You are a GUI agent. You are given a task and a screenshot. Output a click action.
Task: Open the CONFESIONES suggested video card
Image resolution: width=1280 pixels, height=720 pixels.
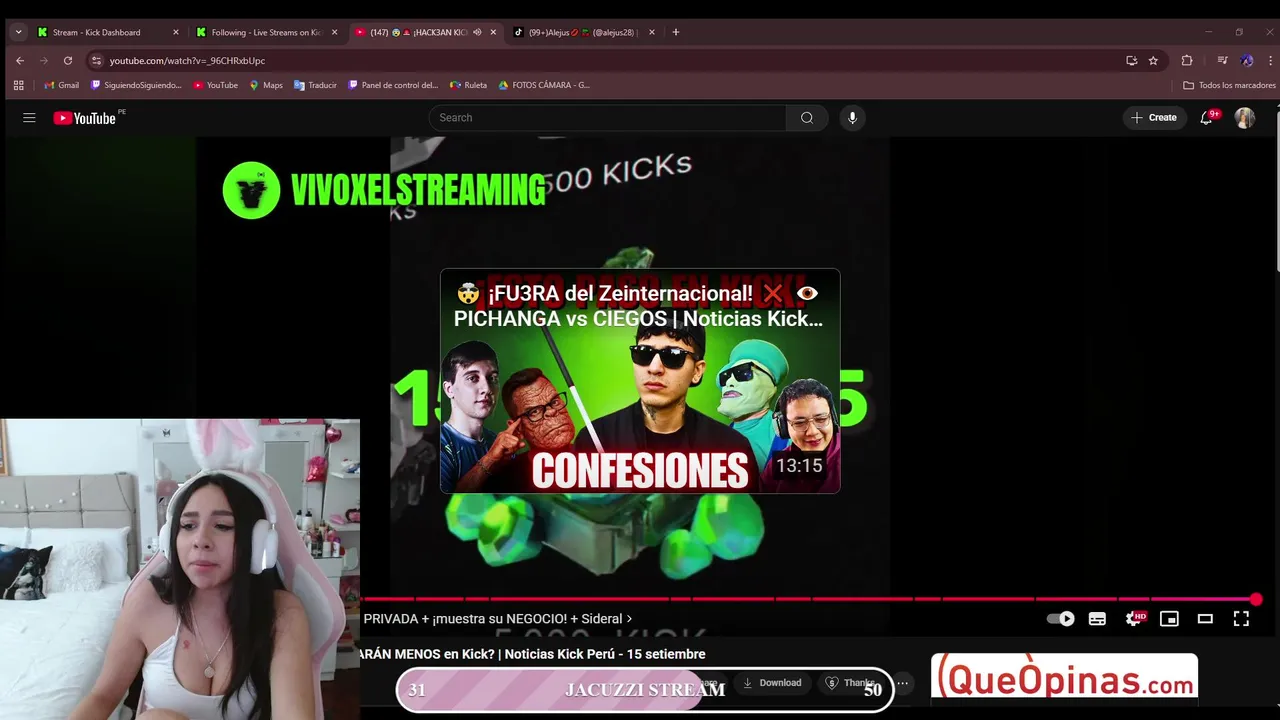[640, 381]
